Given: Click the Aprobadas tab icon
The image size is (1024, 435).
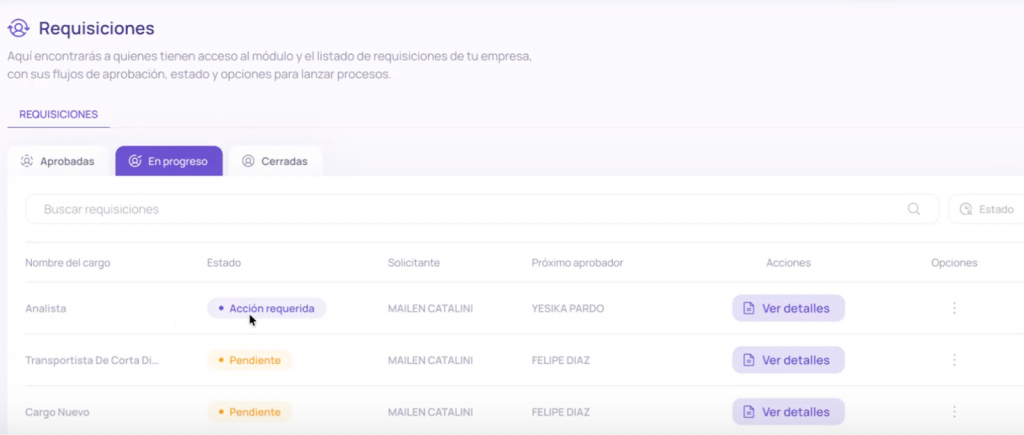Looking at the screenshot, I should coord(27,161).
